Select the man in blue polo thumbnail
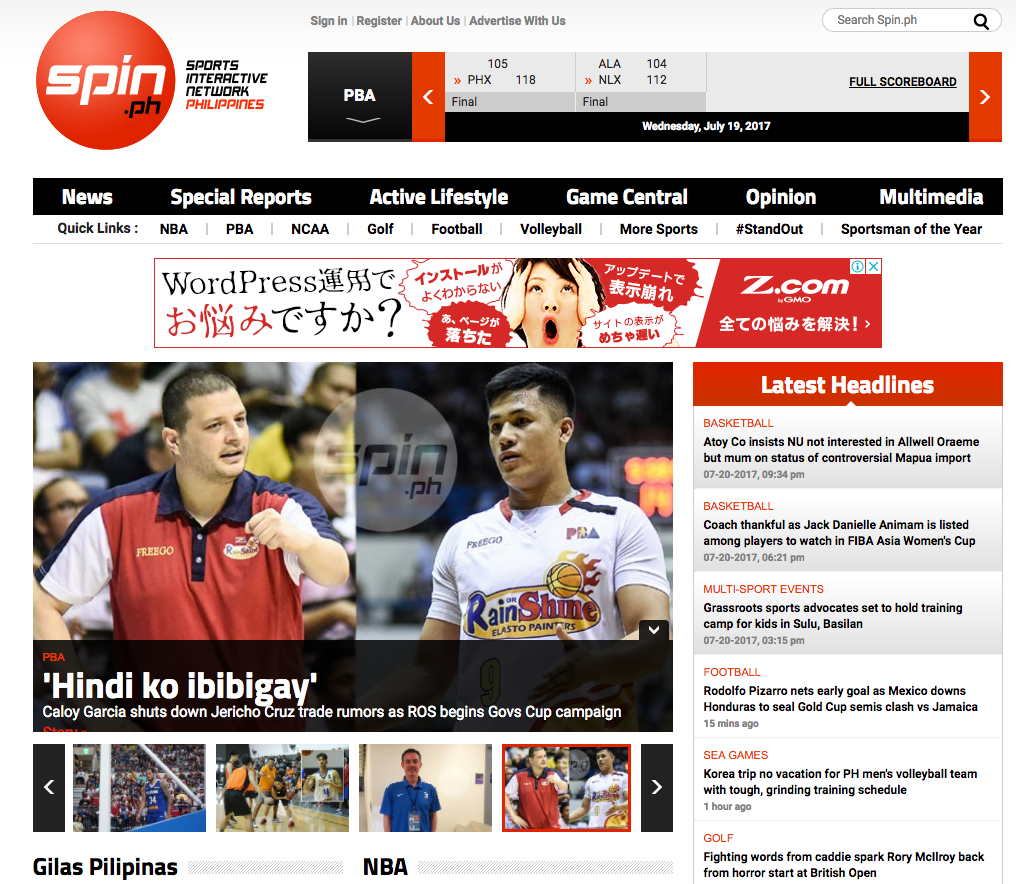 tap(425, 787)
